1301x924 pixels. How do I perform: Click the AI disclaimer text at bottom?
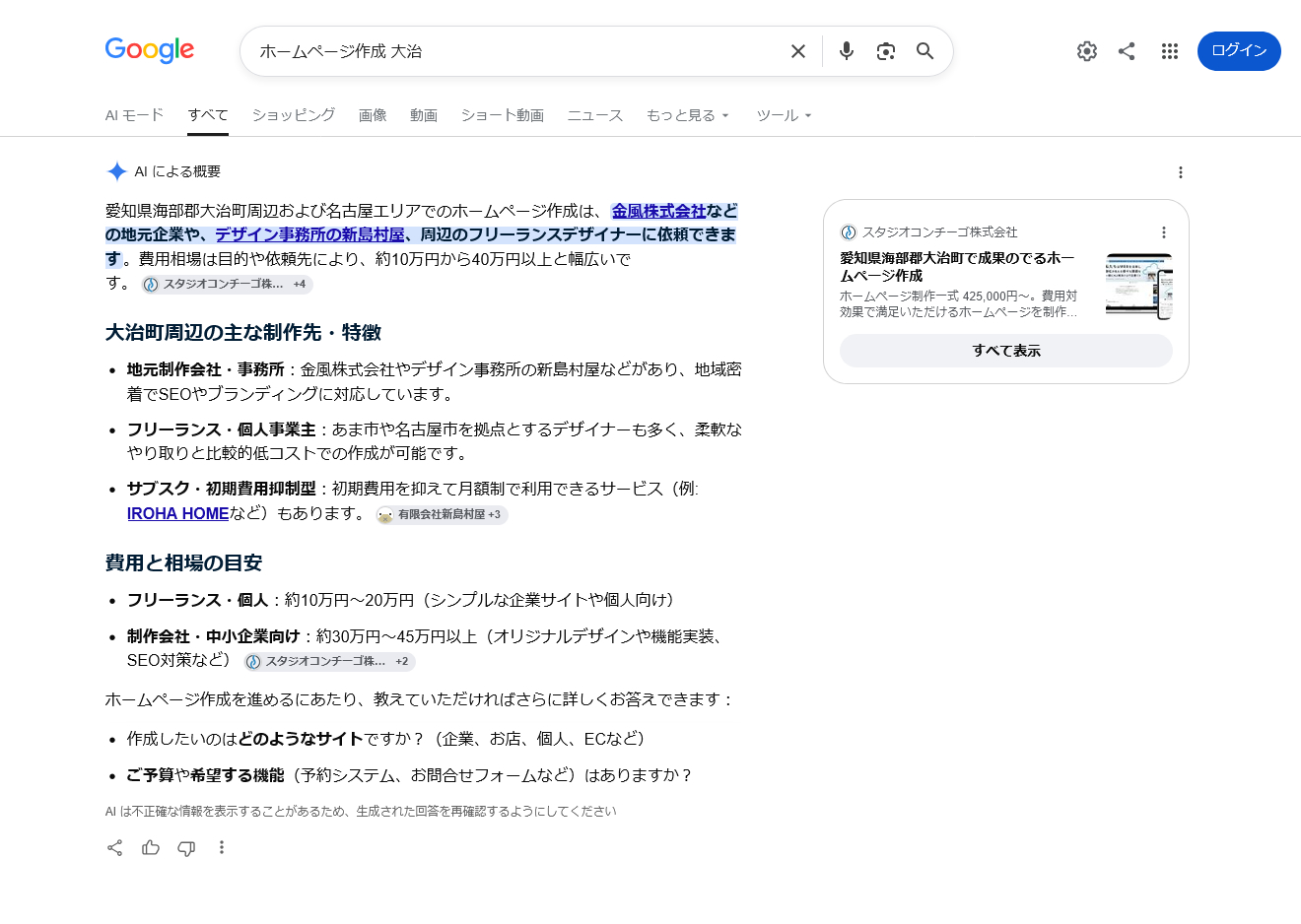[361, 812]
